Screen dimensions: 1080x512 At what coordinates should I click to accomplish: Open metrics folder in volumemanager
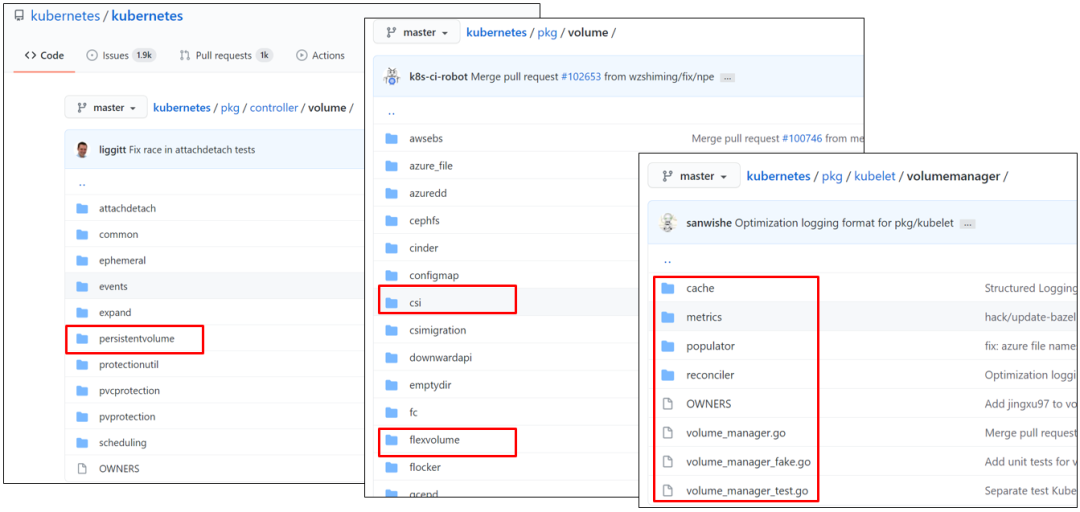point(704,317)
